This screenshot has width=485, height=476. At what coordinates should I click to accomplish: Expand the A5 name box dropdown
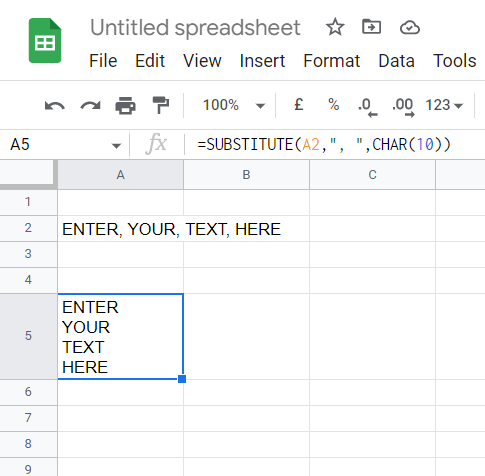point(116,146)
